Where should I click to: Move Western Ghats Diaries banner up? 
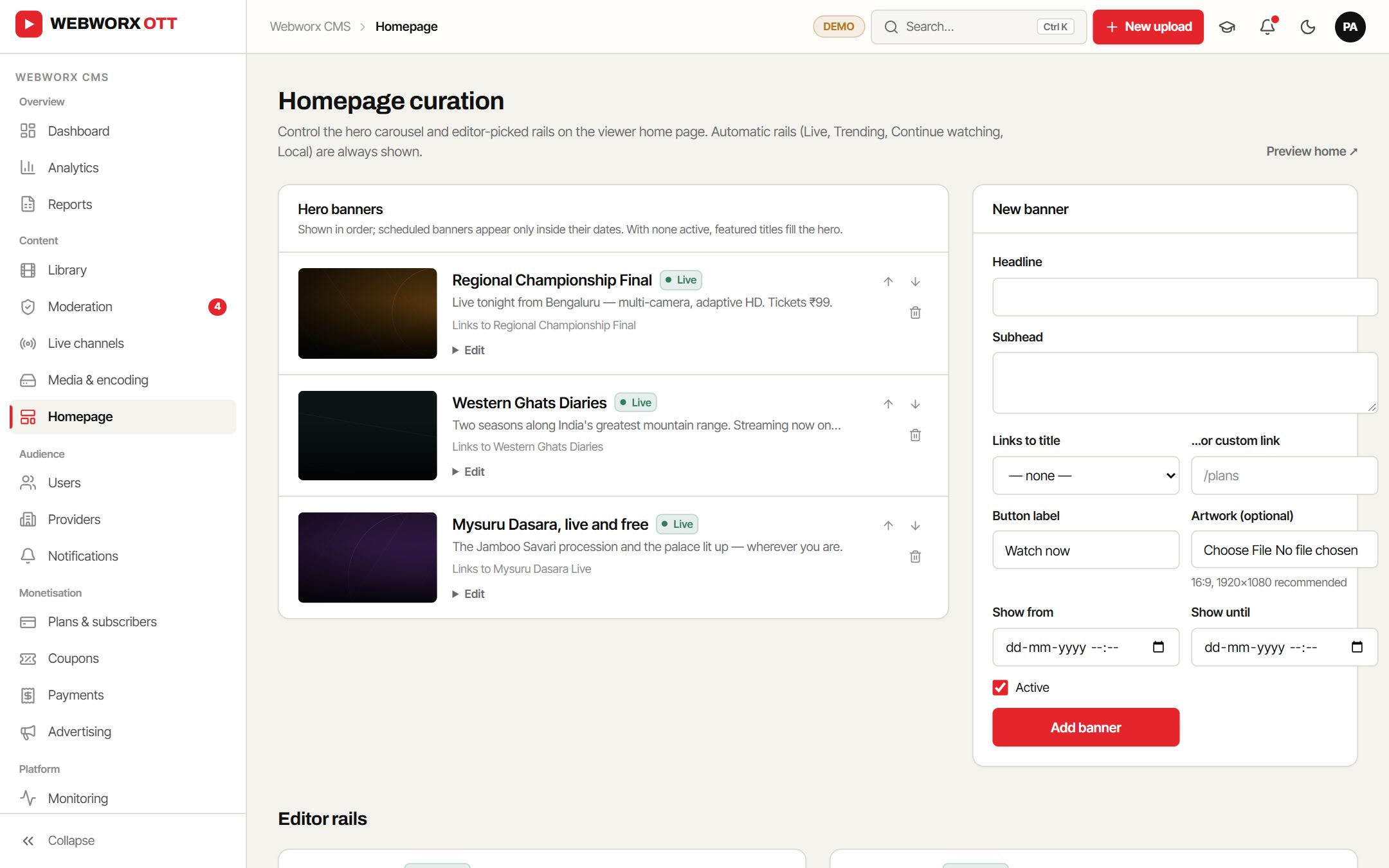888,404
